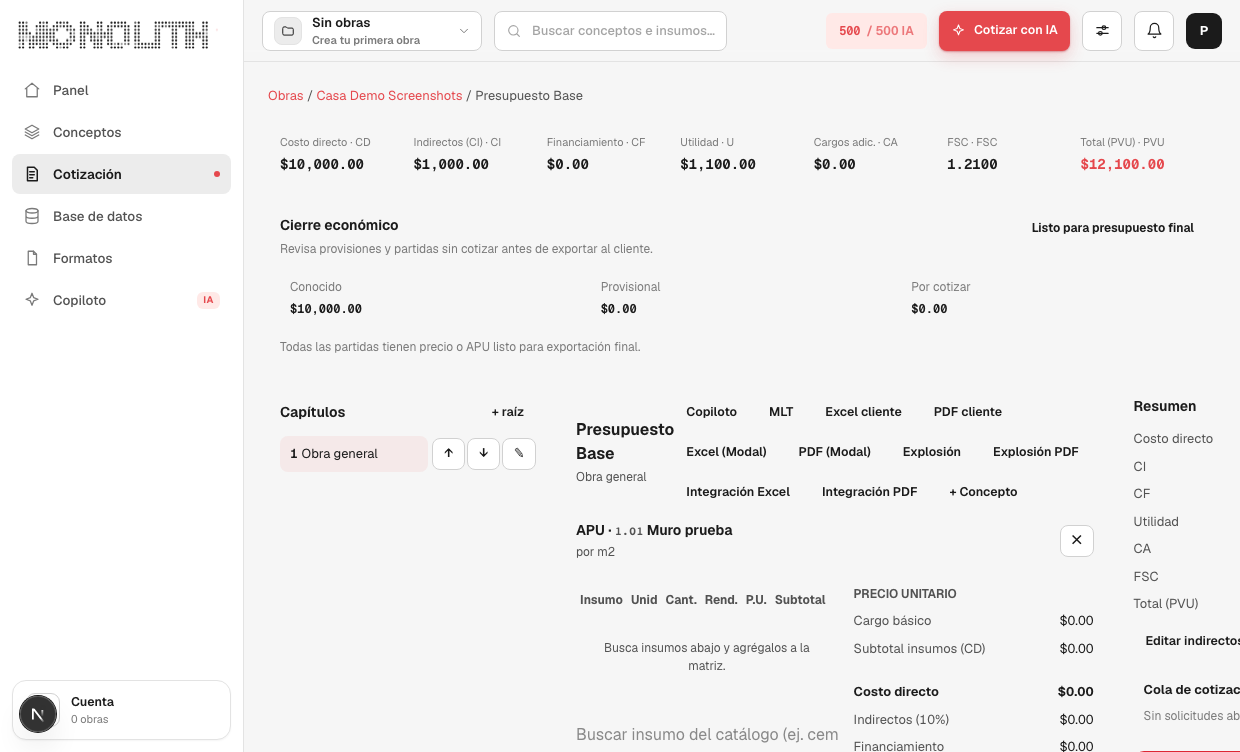The image size is (1240, 752).
Task: Click the Utilidad value $1,100.00
Action: [718, 165]
